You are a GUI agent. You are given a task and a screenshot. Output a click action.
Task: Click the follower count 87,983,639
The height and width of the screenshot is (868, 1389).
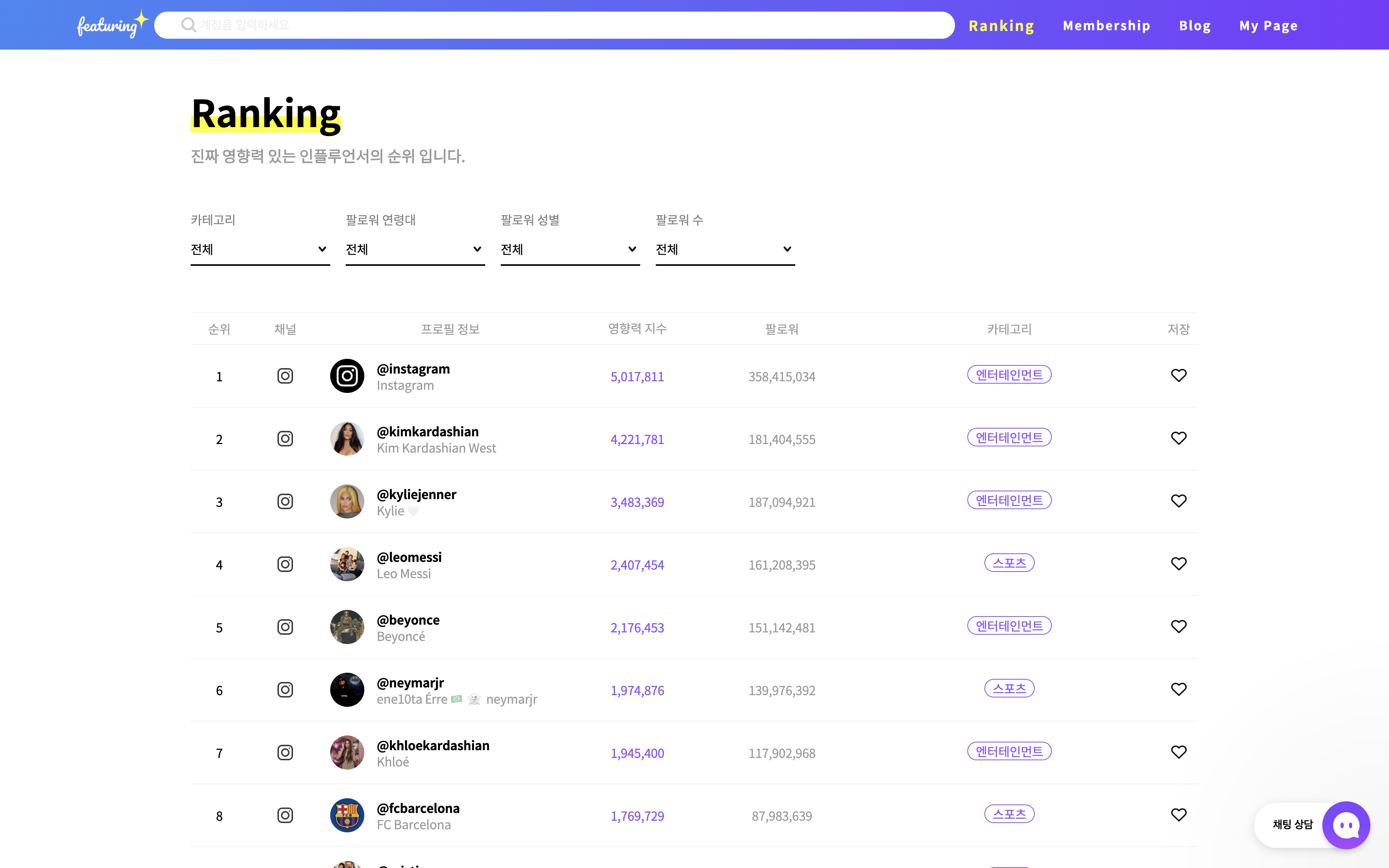[782, 816]
